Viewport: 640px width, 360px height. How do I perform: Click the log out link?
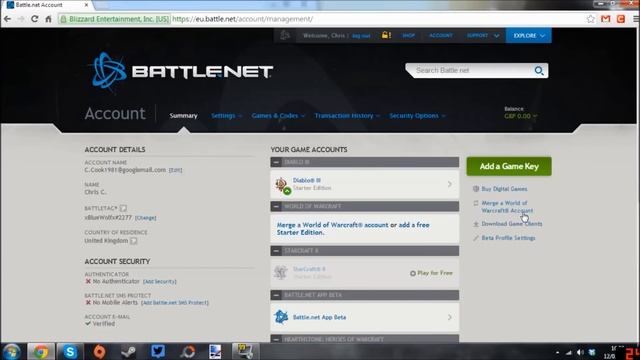(x=361, y=36)
